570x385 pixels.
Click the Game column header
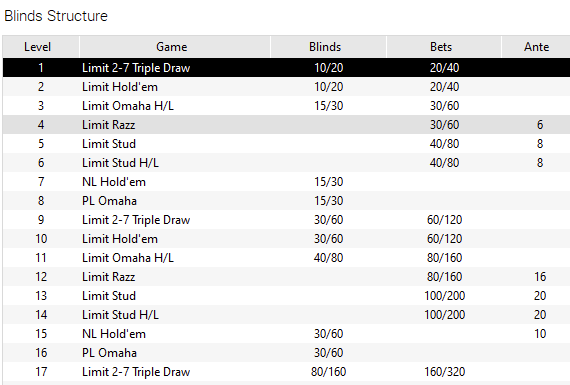(174, 47)
